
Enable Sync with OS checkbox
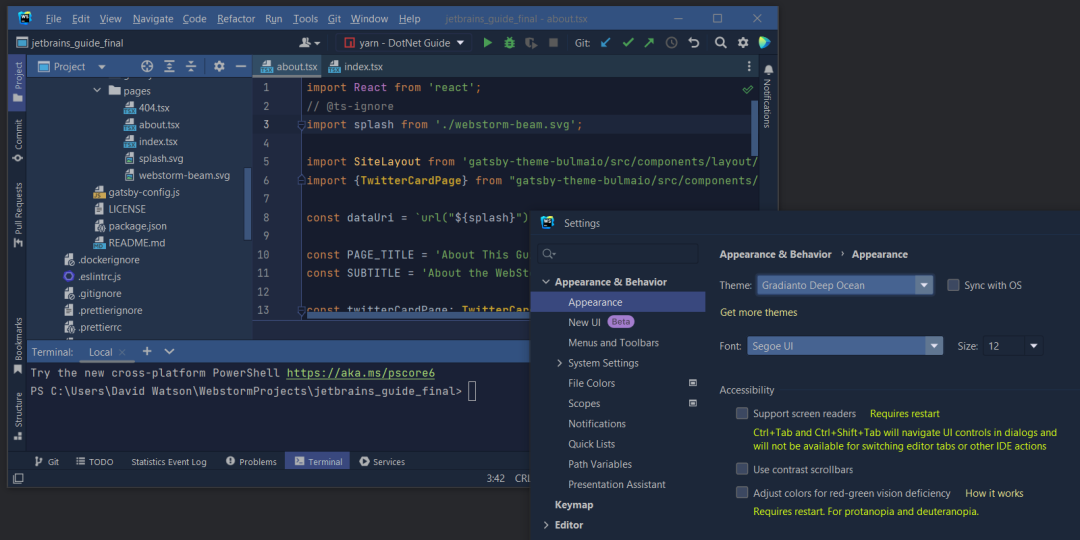(953, 285)
